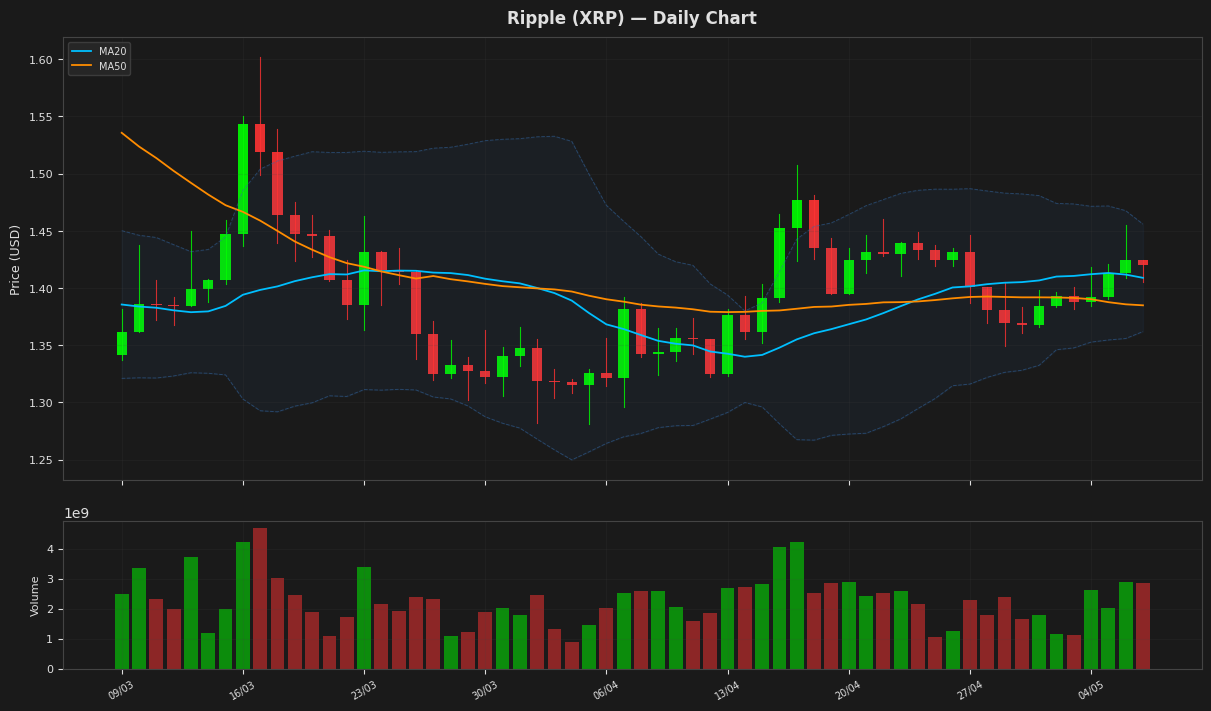
Task: Click the 1.35 price tick label
Action: coord(40,346)
